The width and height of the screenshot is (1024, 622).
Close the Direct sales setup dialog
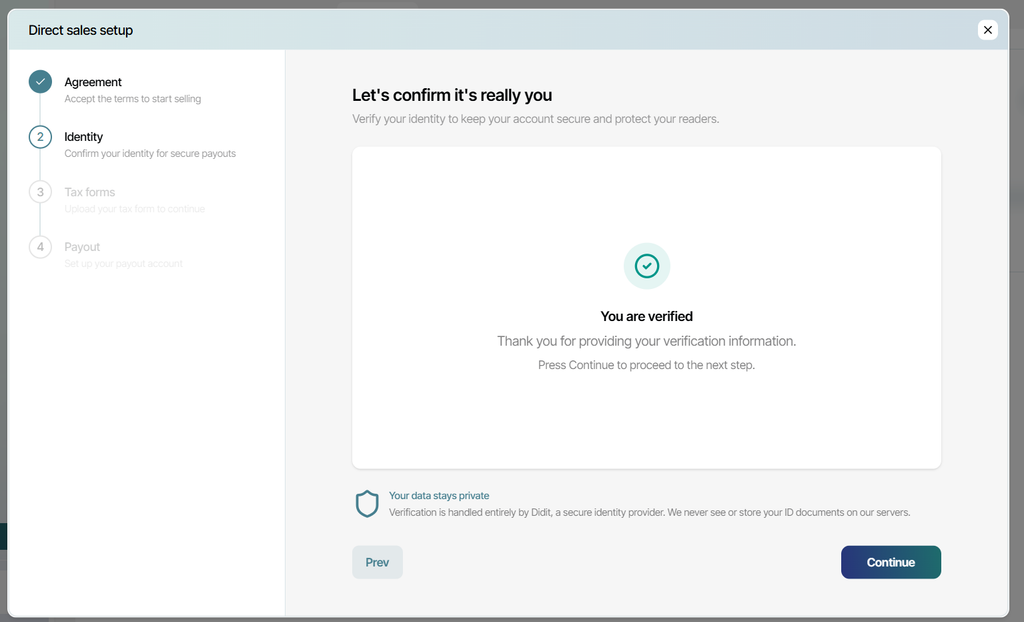tap(987, 30)
